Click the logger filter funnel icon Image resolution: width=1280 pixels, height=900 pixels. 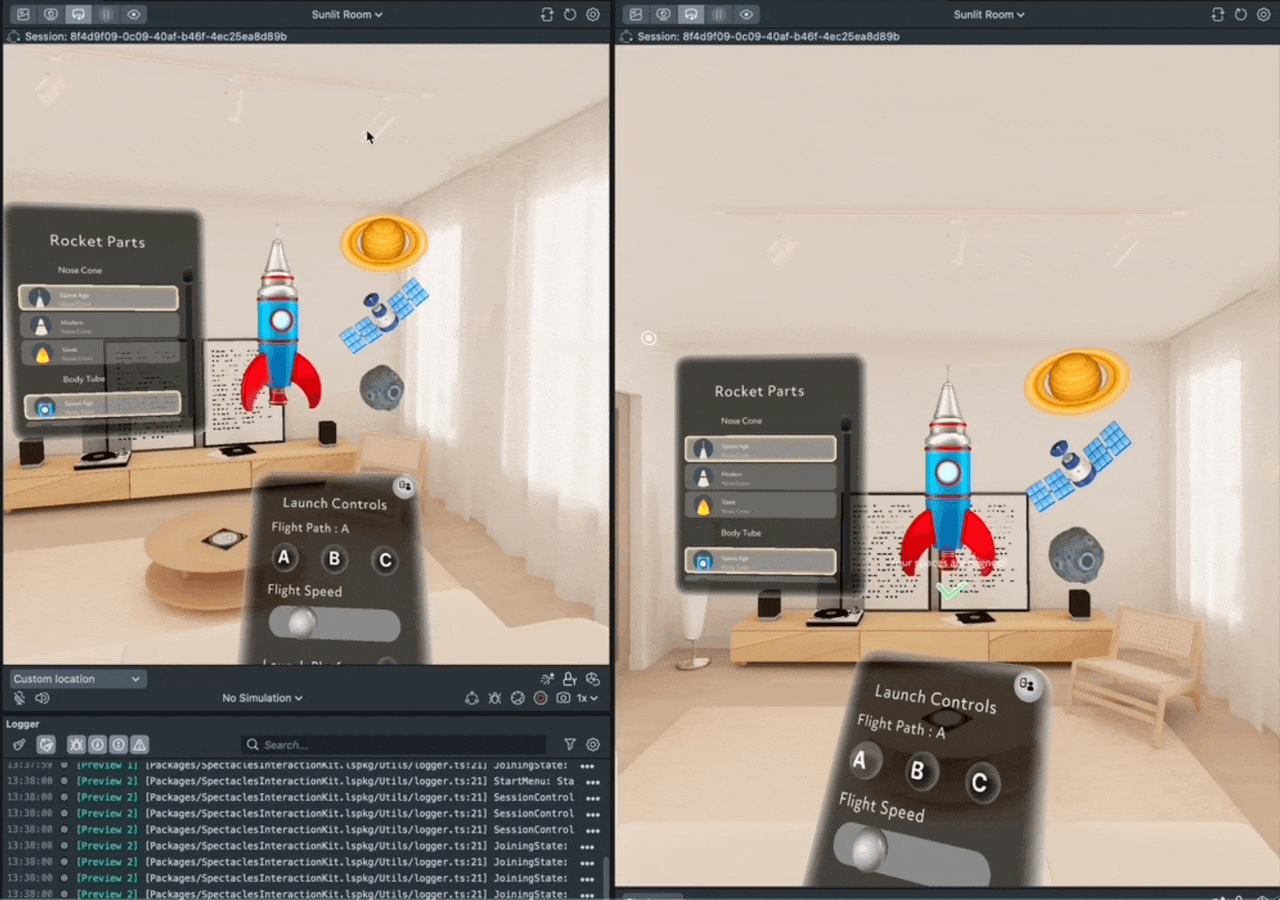pos(570,745)
